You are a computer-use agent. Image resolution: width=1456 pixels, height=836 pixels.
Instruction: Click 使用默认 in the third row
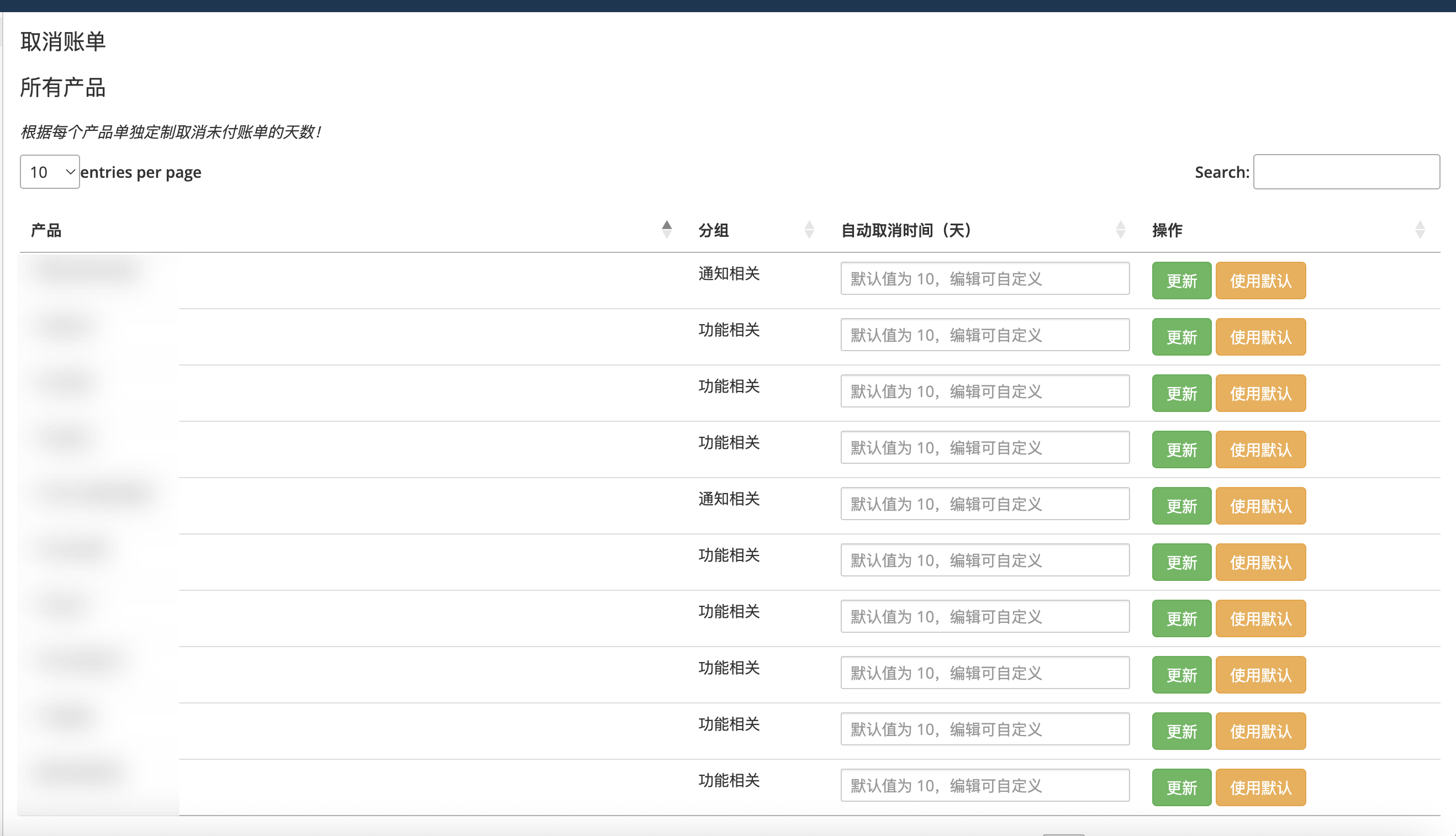click(1260, 393)
